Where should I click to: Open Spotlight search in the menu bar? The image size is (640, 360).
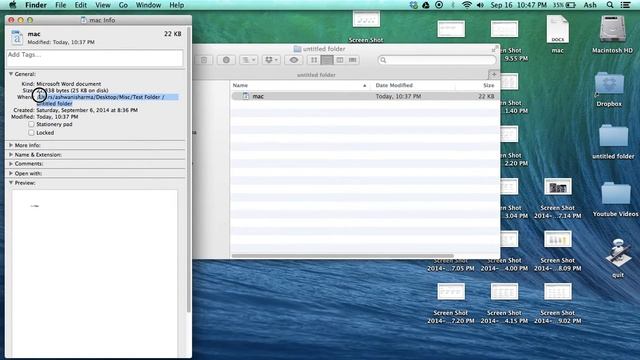click(x=610, y=5)
